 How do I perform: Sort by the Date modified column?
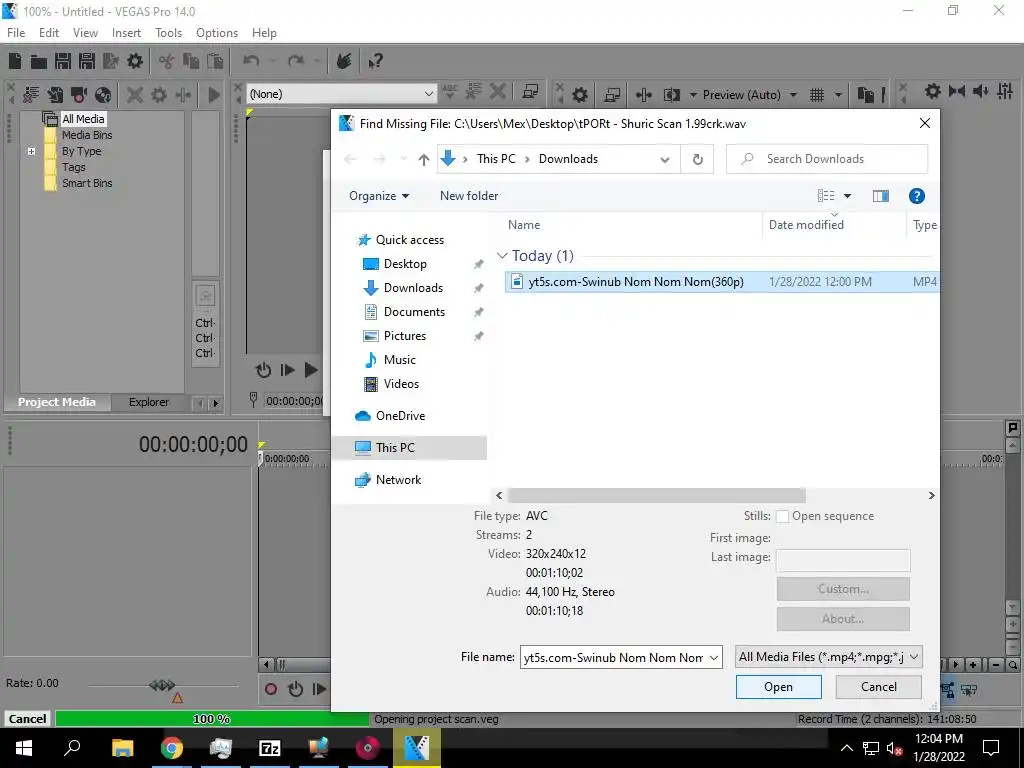pyautogui.click(x=806, y=225)
